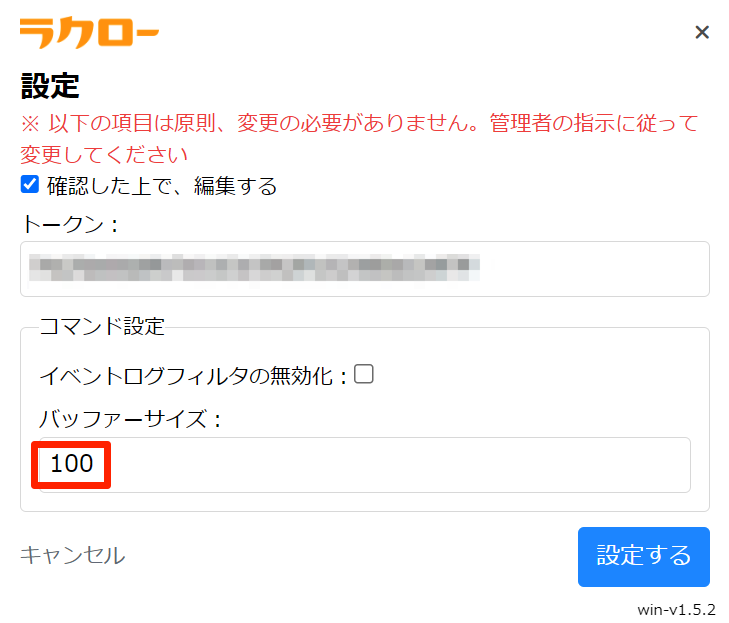The height and width of the screenshot is (623, 729).
Task: Click the ラクロー logo
Action: pyautogui.click(x=89, y=33)
